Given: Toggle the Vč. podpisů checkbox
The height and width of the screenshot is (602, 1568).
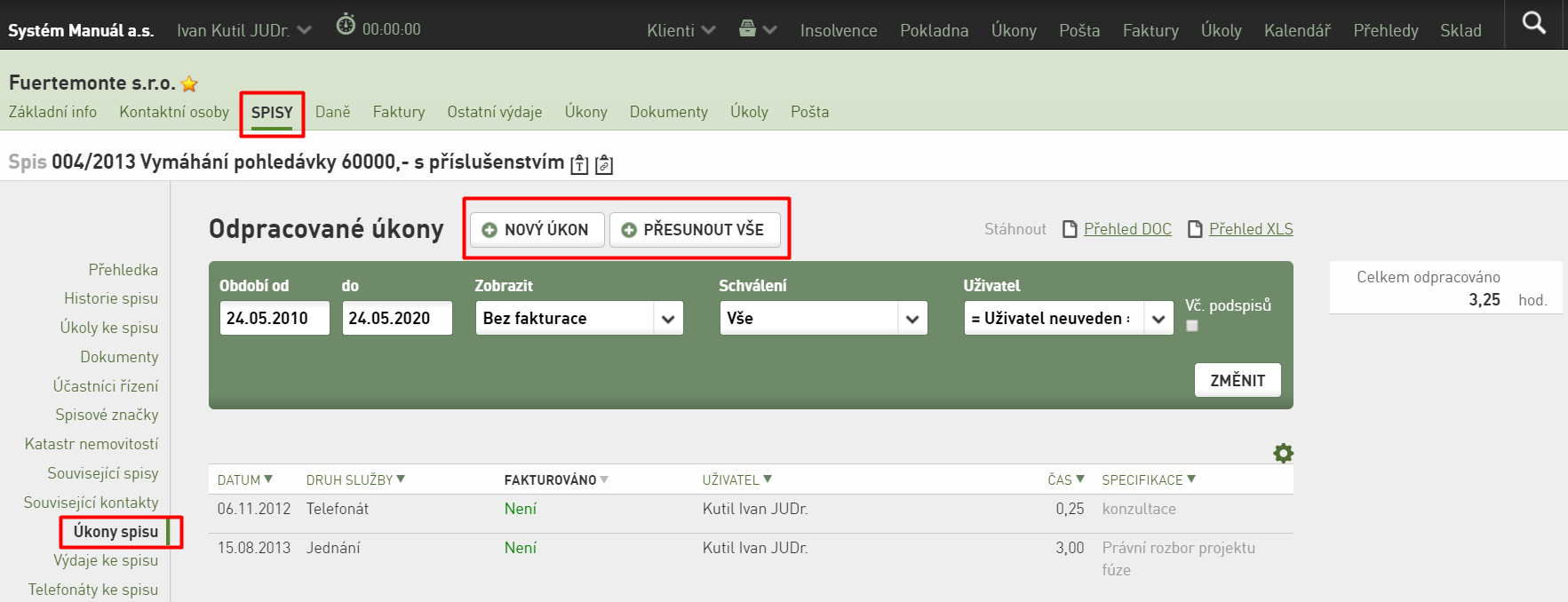Looking at the screenshot, I should pyautogui.click(x=1192, y=326).
